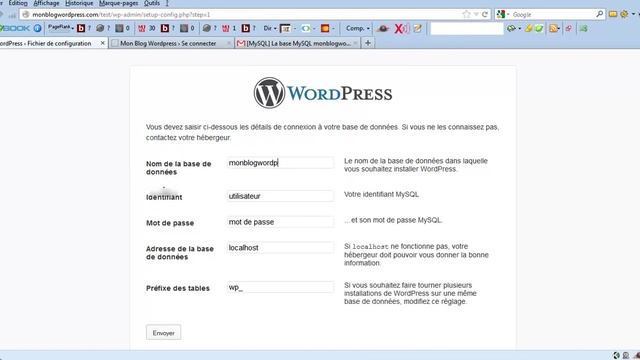Click the calendar-like icon after Dir

coord(286,28)
